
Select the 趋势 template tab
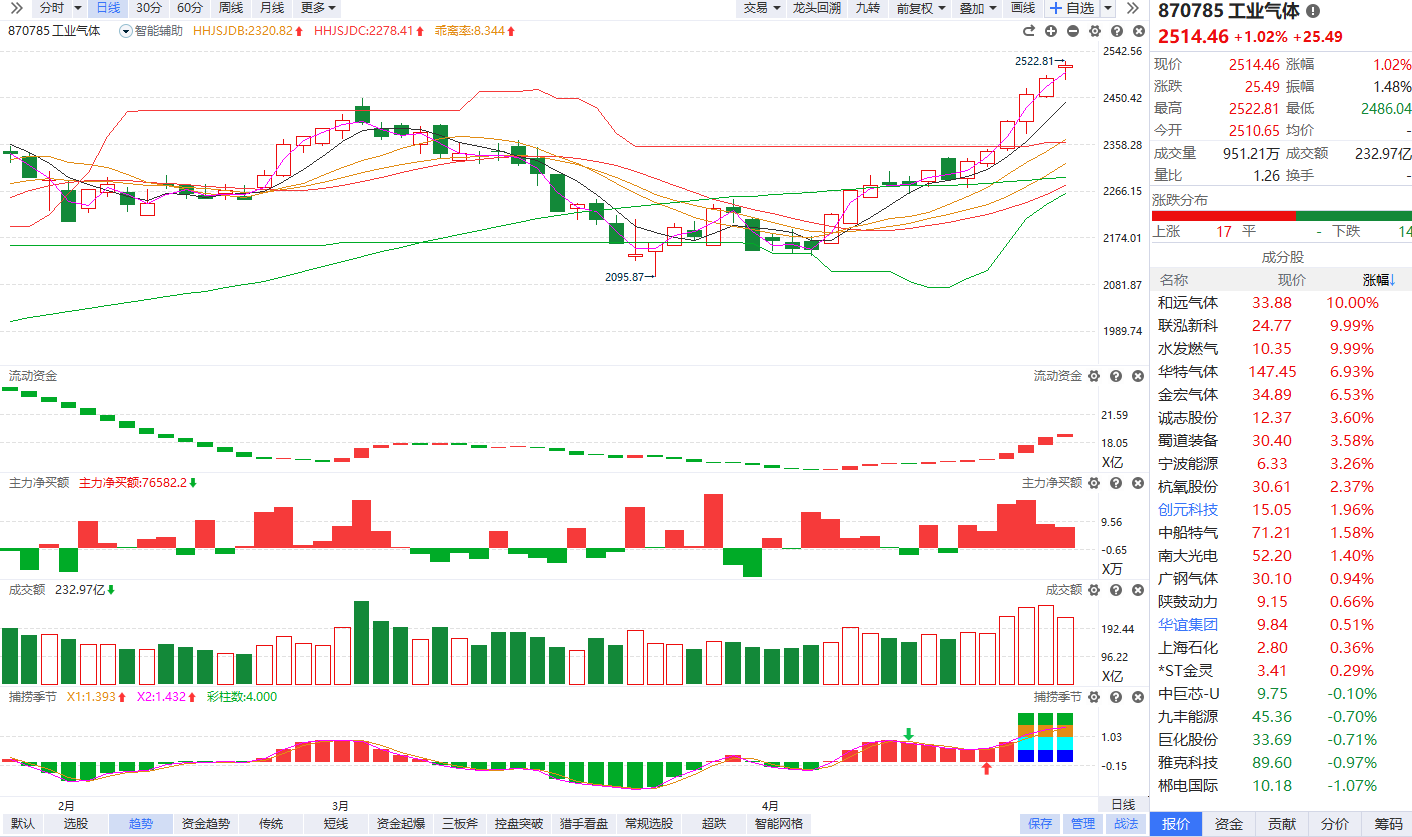pos(141,824)
